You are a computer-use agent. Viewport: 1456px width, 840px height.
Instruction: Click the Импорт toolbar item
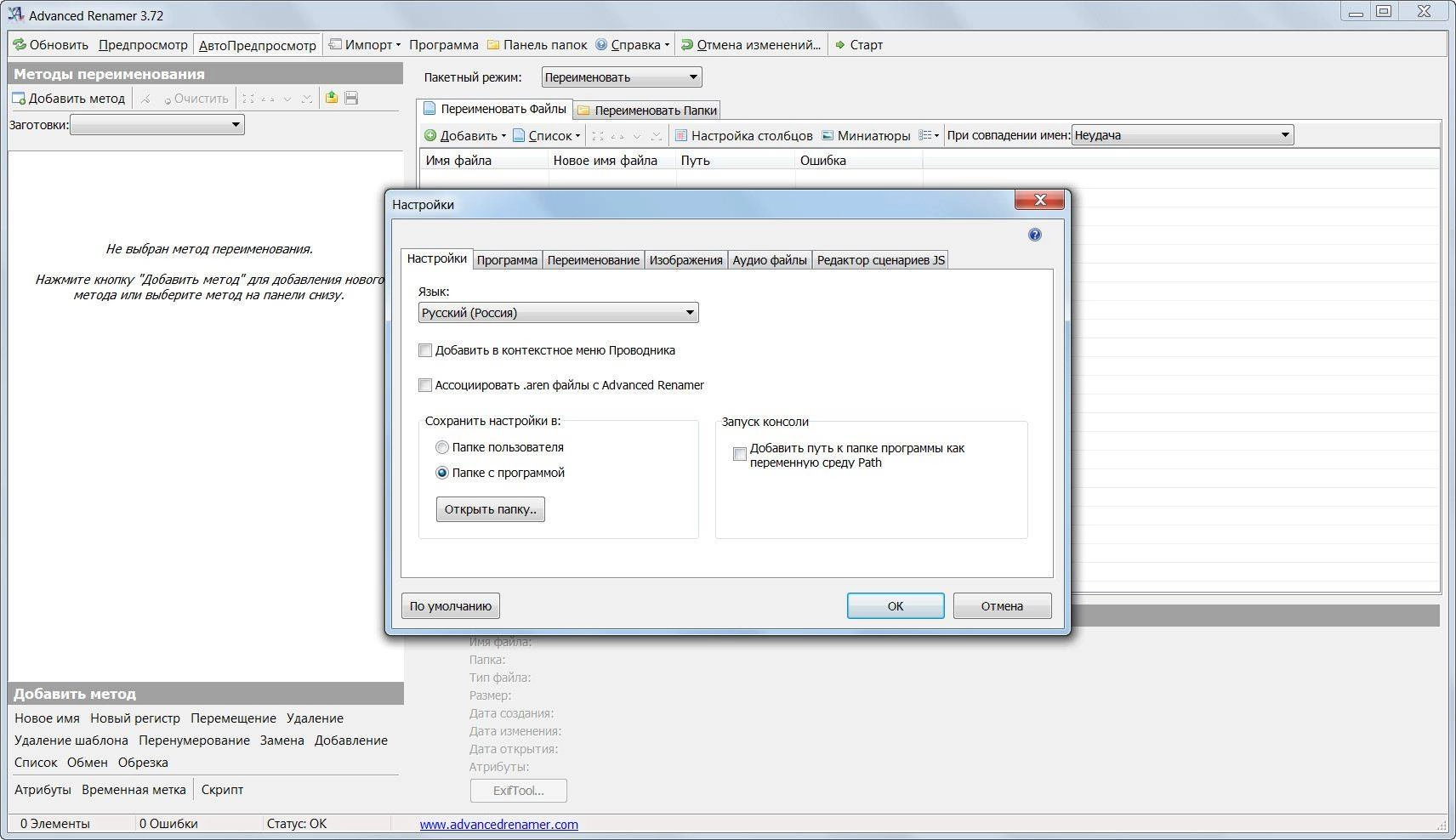click(365, 45)
